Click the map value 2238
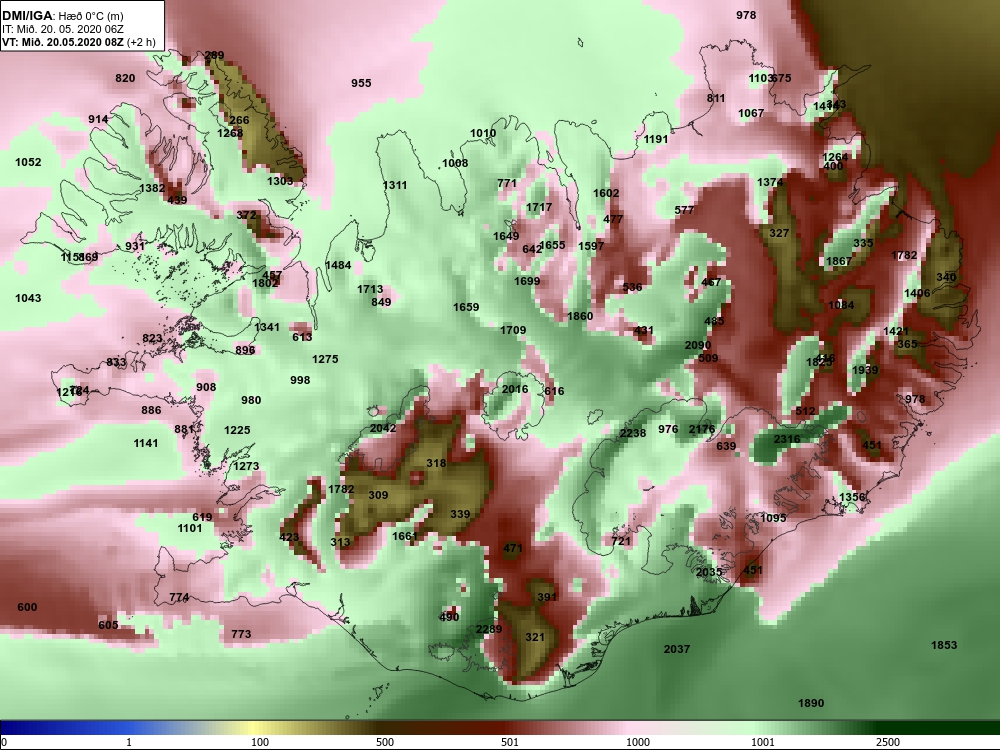The image size is (1000, 750). tap(633, 433)
